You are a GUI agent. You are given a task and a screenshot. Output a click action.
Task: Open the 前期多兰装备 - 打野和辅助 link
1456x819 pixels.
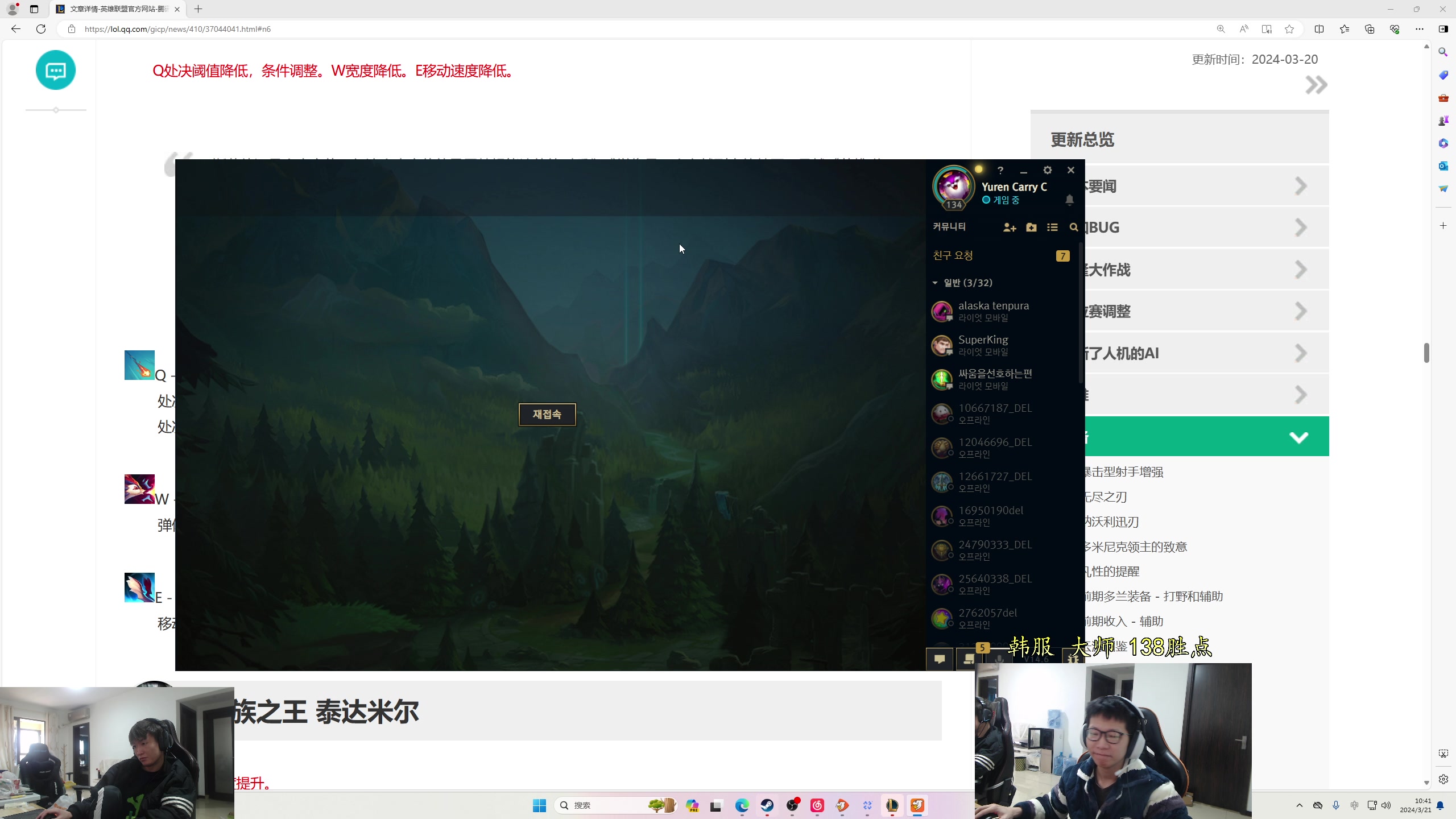(x=1154, y=596)
